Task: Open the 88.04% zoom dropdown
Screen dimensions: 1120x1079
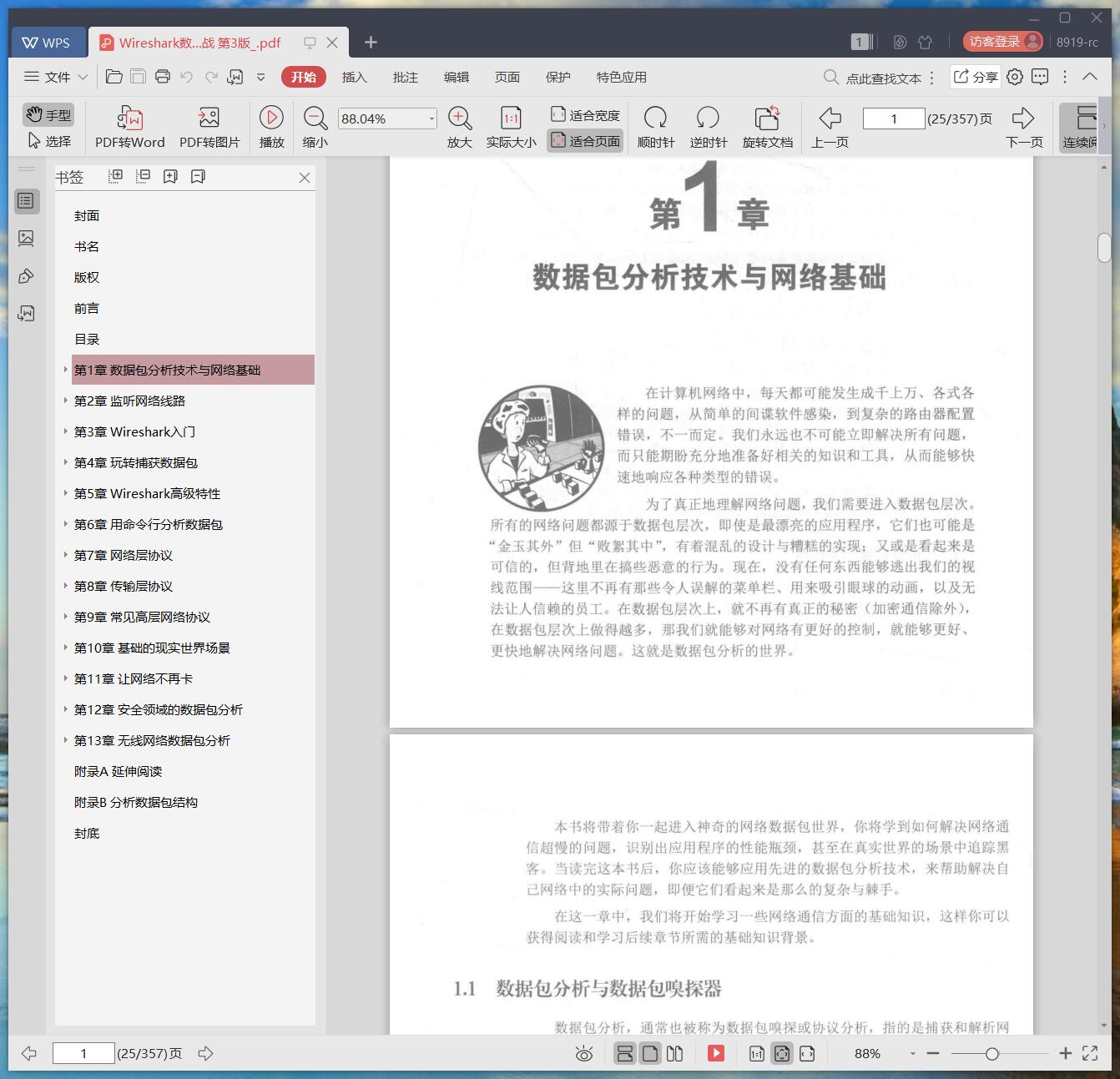Action: pyautogui.click(x=431, y=118)
